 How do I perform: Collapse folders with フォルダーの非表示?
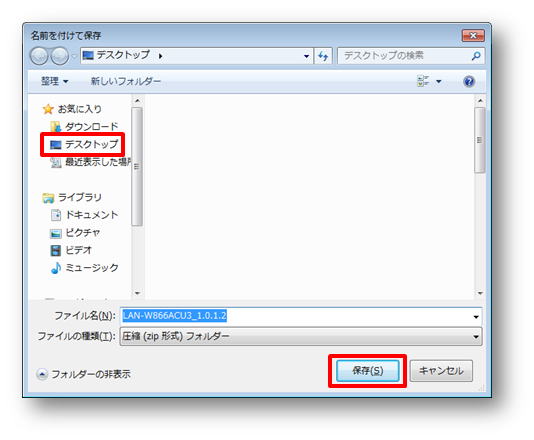tap(83, 374)
